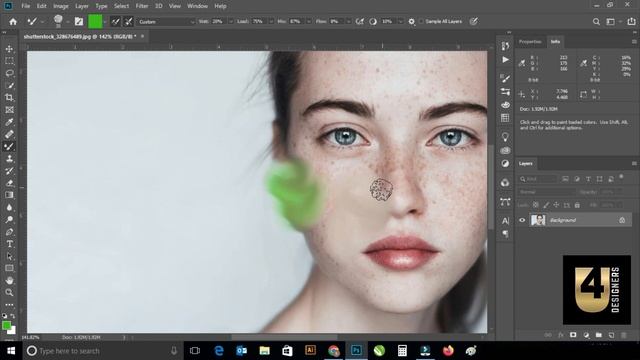Click the Home icon in options bar
Screen dimensions: 640x360
coord(13,21)
